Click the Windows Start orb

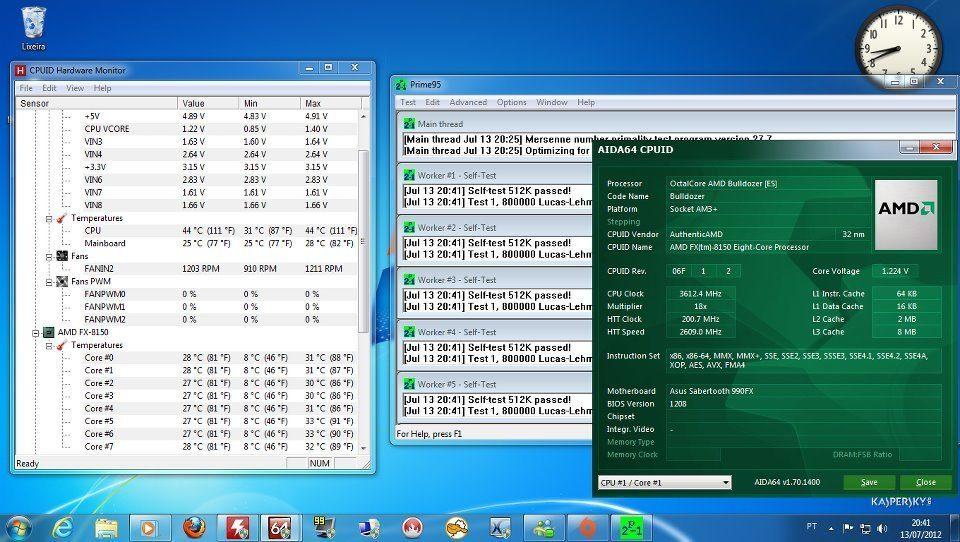point(19,526)
